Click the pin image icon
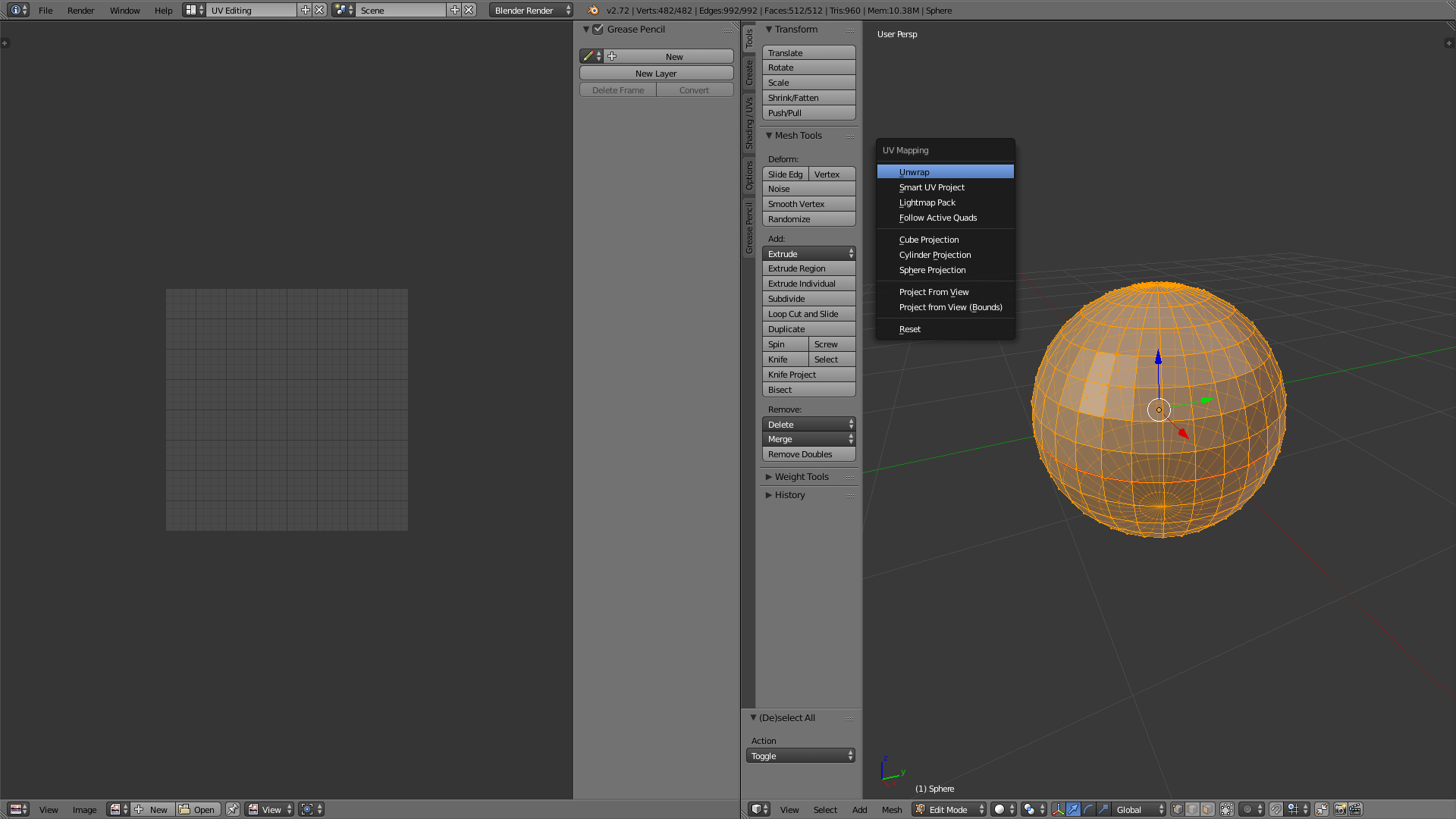This screenshot has height=819, width=1456. tap(233, 809)
